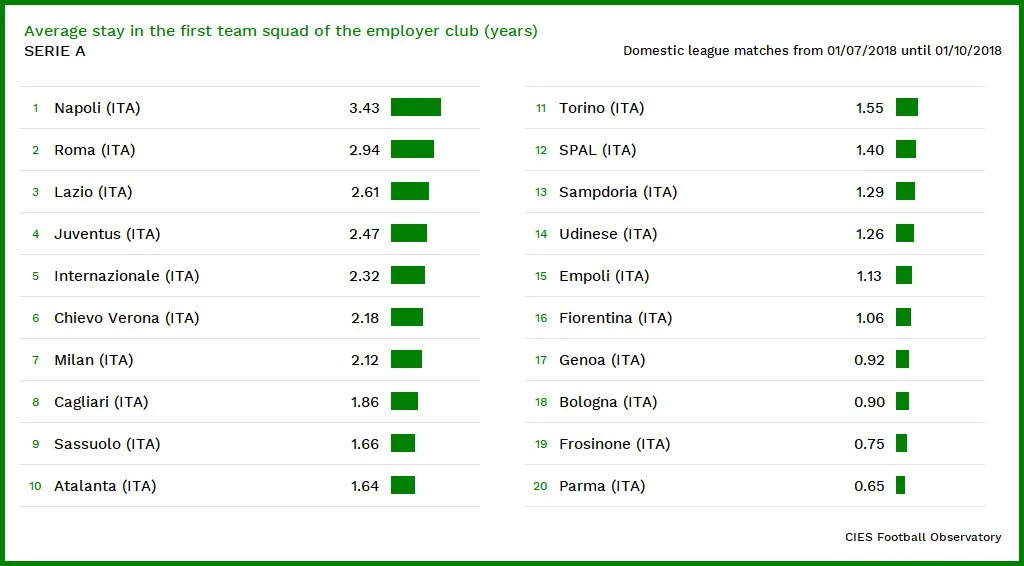Click the Napoli (ITA) team name

(97, 108)
